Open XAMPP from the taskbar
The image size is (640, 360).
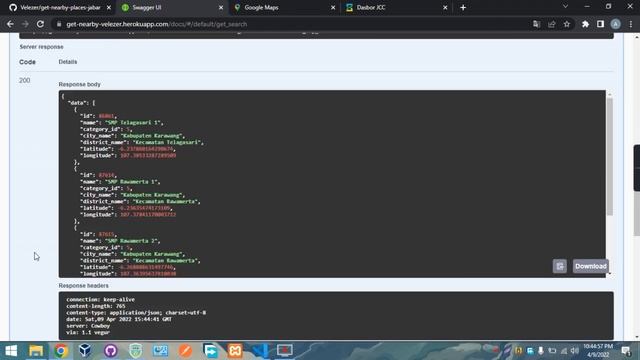coord(235,351)
